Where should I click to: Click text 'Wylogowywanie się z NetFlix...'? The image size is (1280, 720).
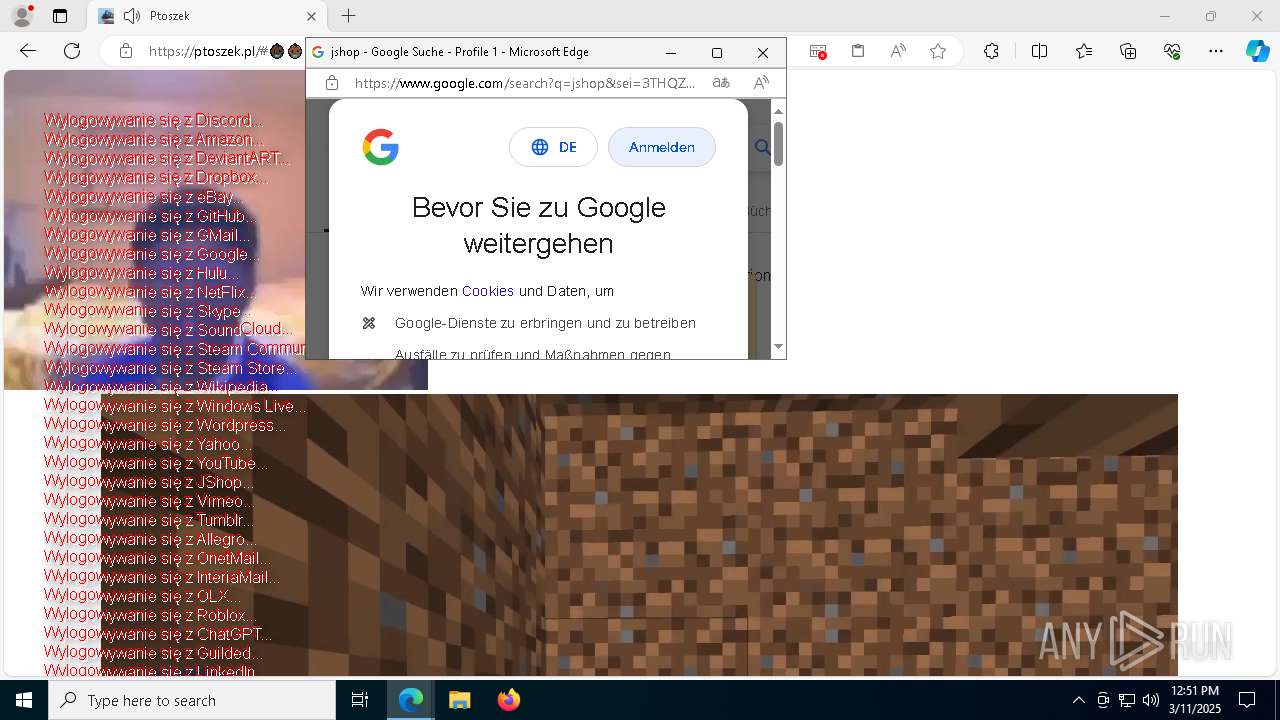click(x=150, y=291)
